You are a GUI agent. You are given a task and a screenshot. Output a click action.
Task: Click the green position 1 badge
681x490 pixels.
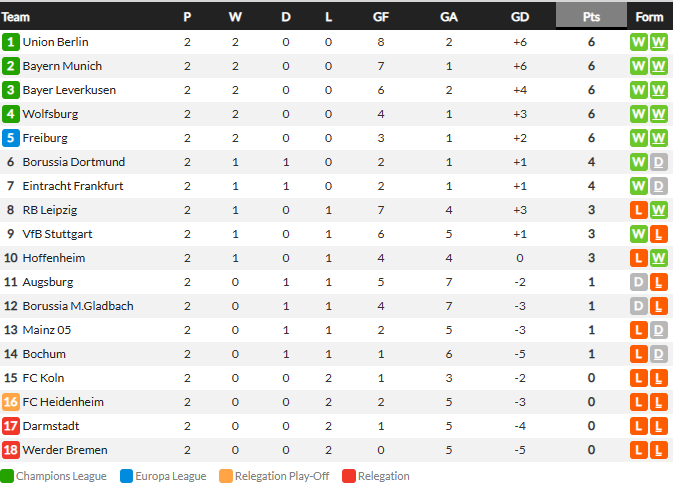(x=11, y=42)
